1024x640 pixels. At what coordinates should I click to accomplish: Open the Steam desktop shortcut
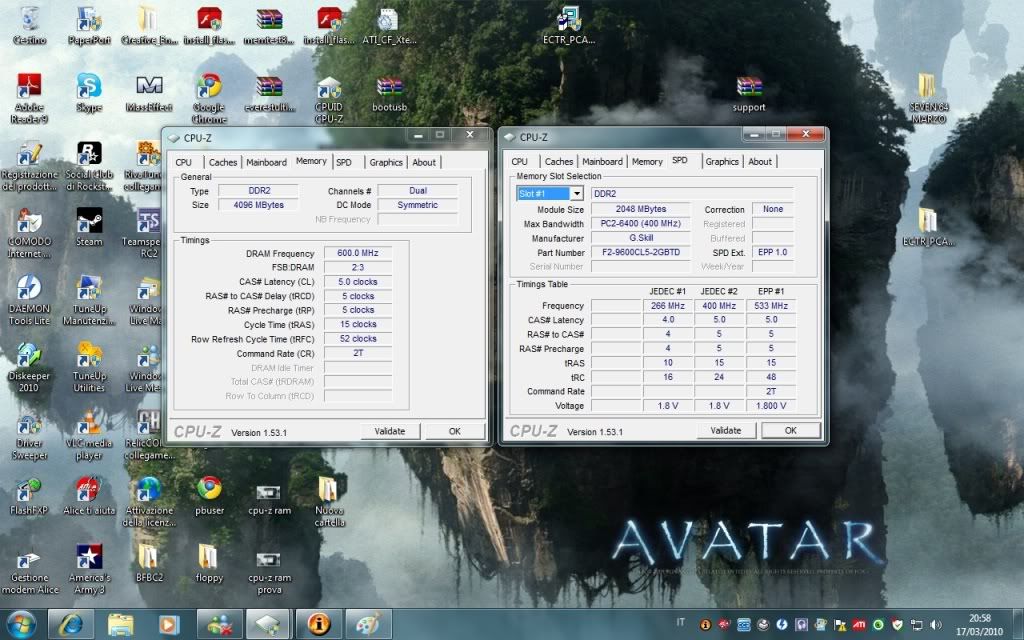89,222
